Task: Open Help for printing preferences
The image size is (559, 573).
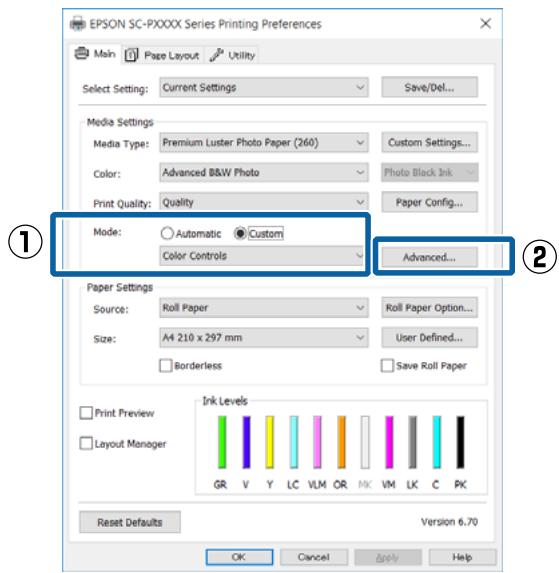Action: tap(462, 557)
